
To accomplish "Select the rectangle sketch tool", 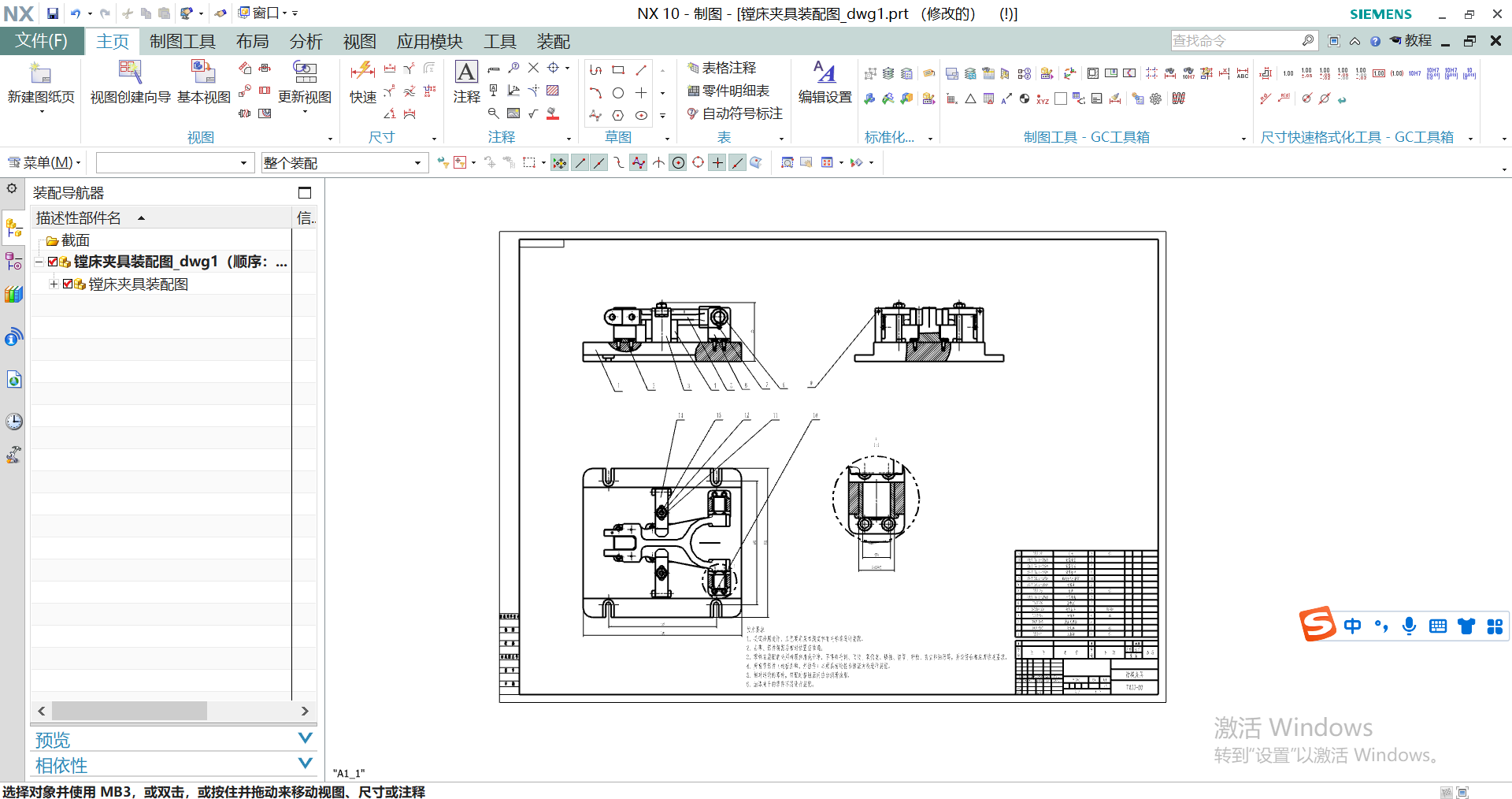I will click(618, 70).
